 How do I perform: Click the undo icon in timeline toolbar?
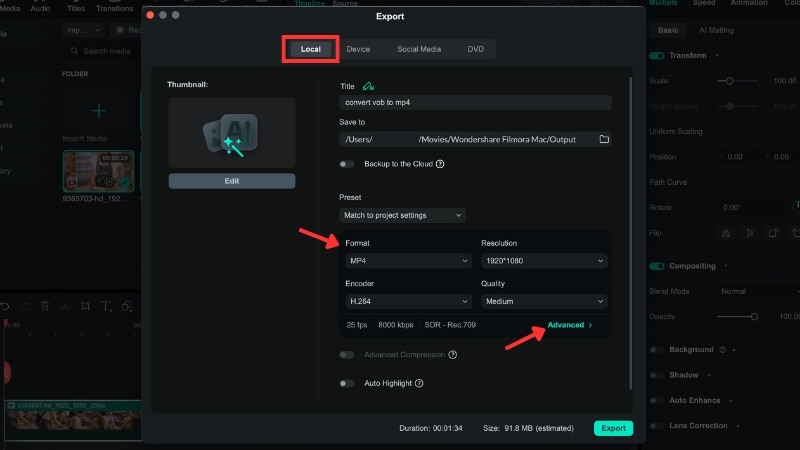coord(5,306)
